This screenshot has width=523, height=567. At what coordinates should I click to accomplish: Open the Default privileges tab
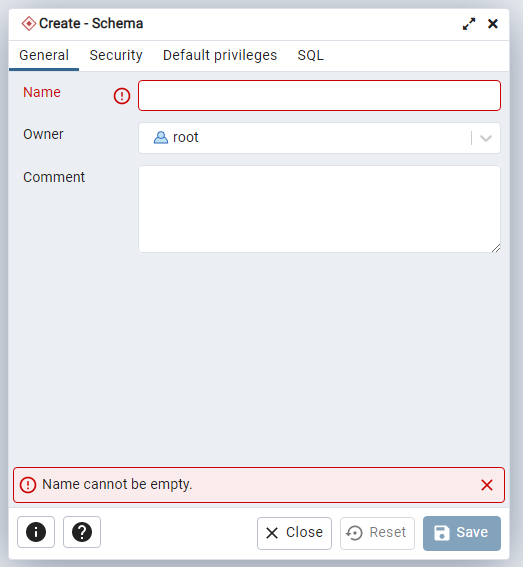[x=220, y=55]
